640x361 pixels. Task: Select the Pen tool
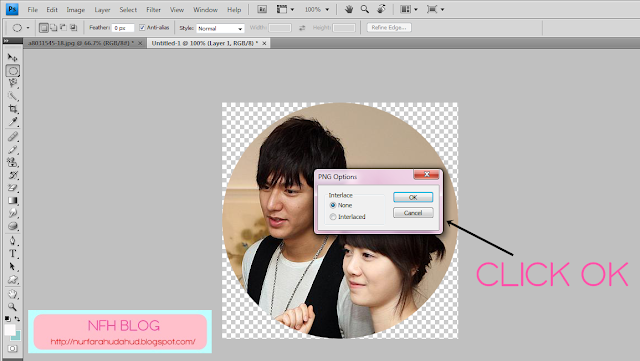pos(13,241)
